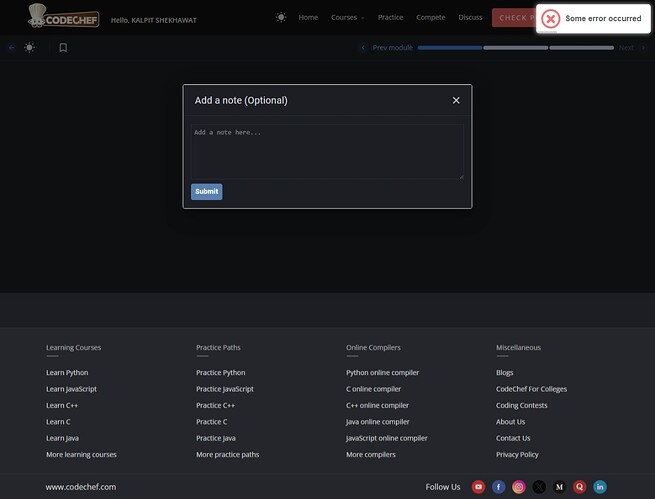The image size is (655, 499).
Task: Open Coding Contests link
Action: [521, 405]
